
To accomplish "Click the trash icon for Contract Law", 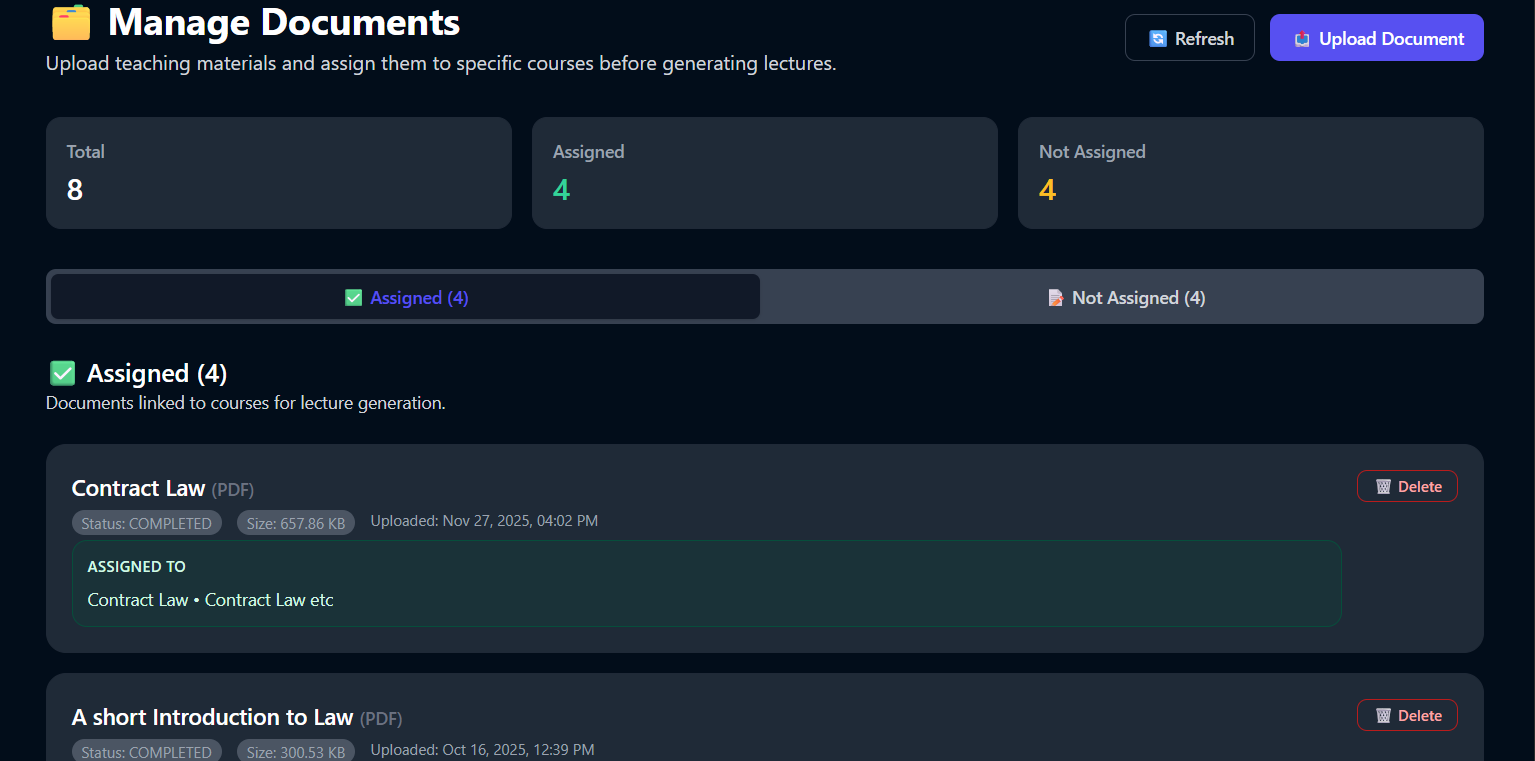I will (x=1383, y=487).
